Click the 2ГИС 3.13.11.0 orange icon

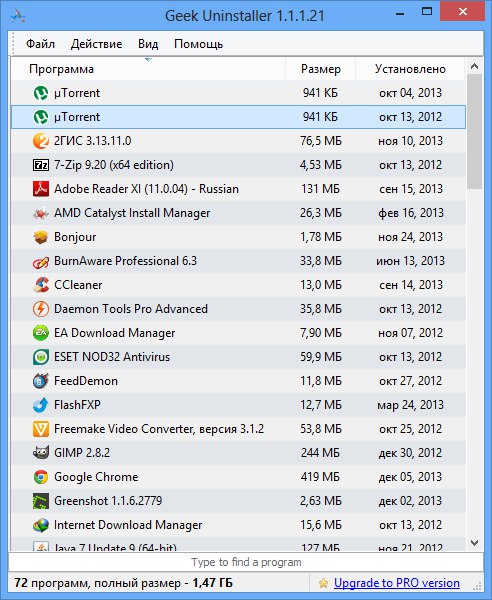point(41,141)
